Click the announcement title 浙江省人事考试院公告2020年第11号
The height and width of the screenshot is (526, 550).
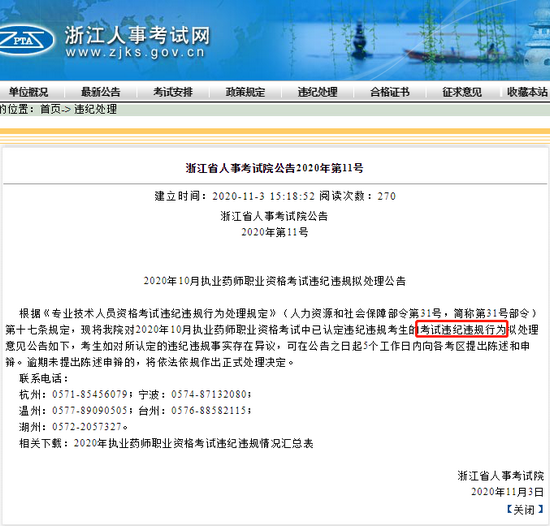[275, 168]
